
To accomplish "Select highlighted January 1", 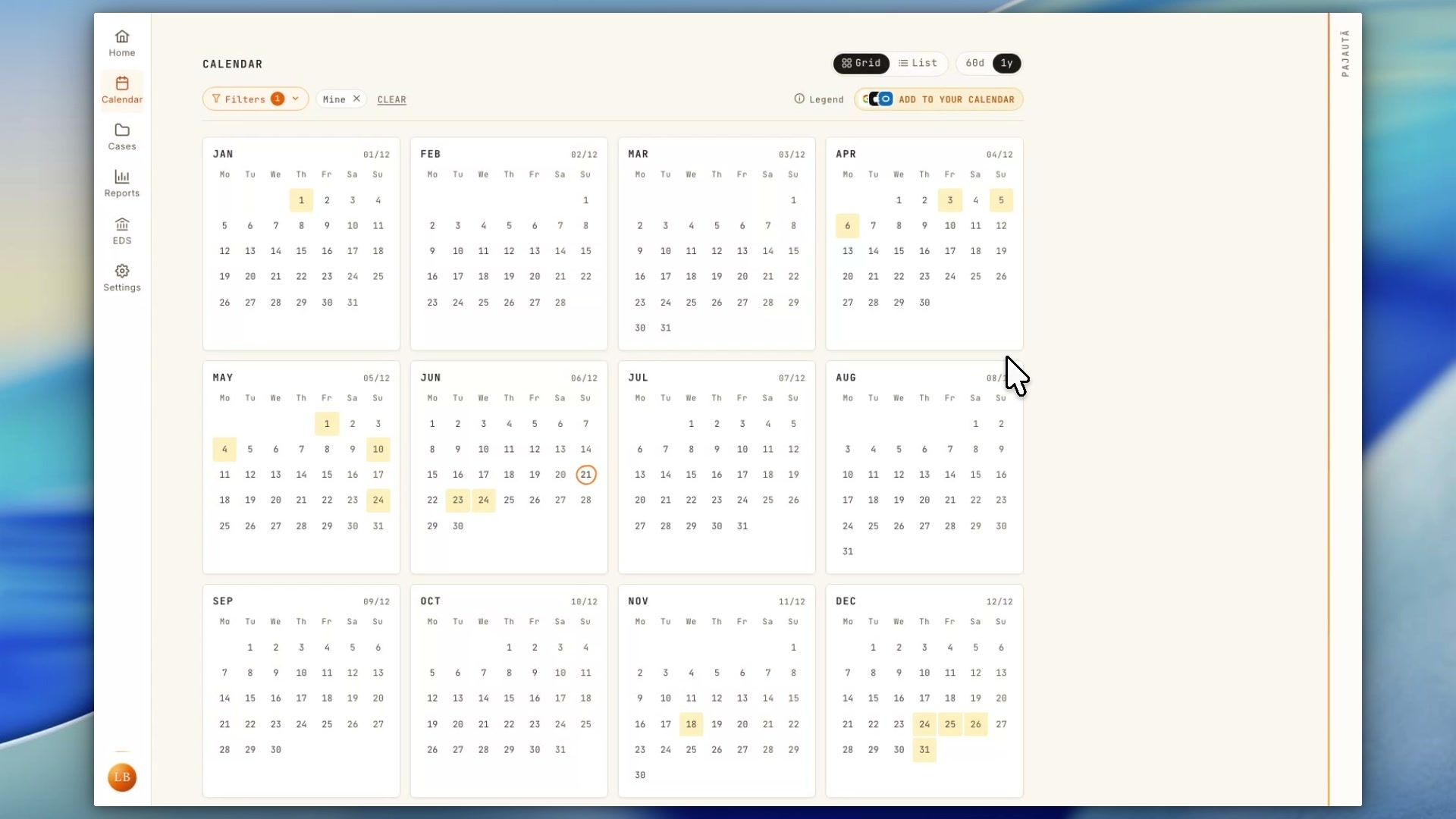I will [301, 200].
